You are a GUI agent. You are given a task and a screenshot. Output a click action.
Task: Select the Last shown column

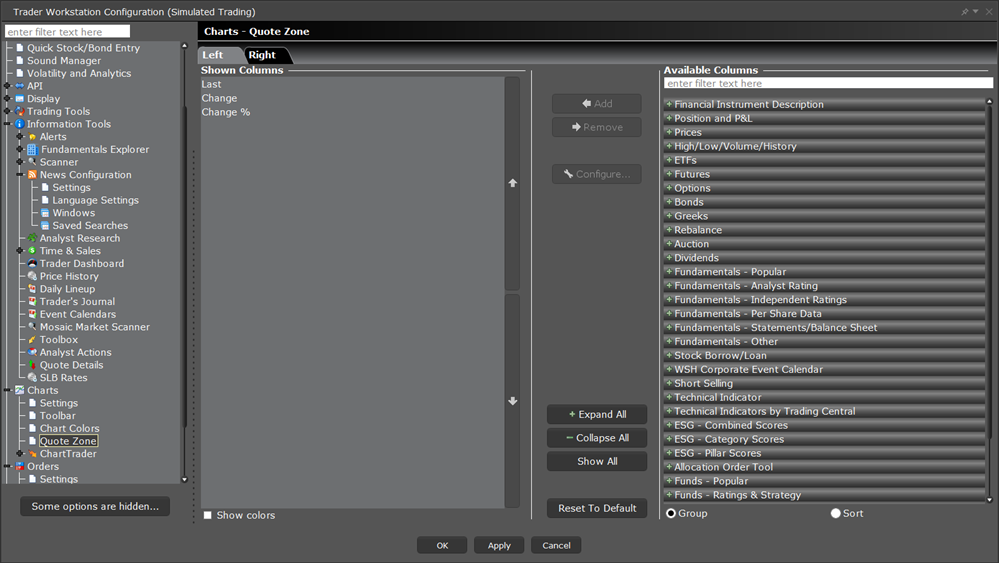(352, 84)
